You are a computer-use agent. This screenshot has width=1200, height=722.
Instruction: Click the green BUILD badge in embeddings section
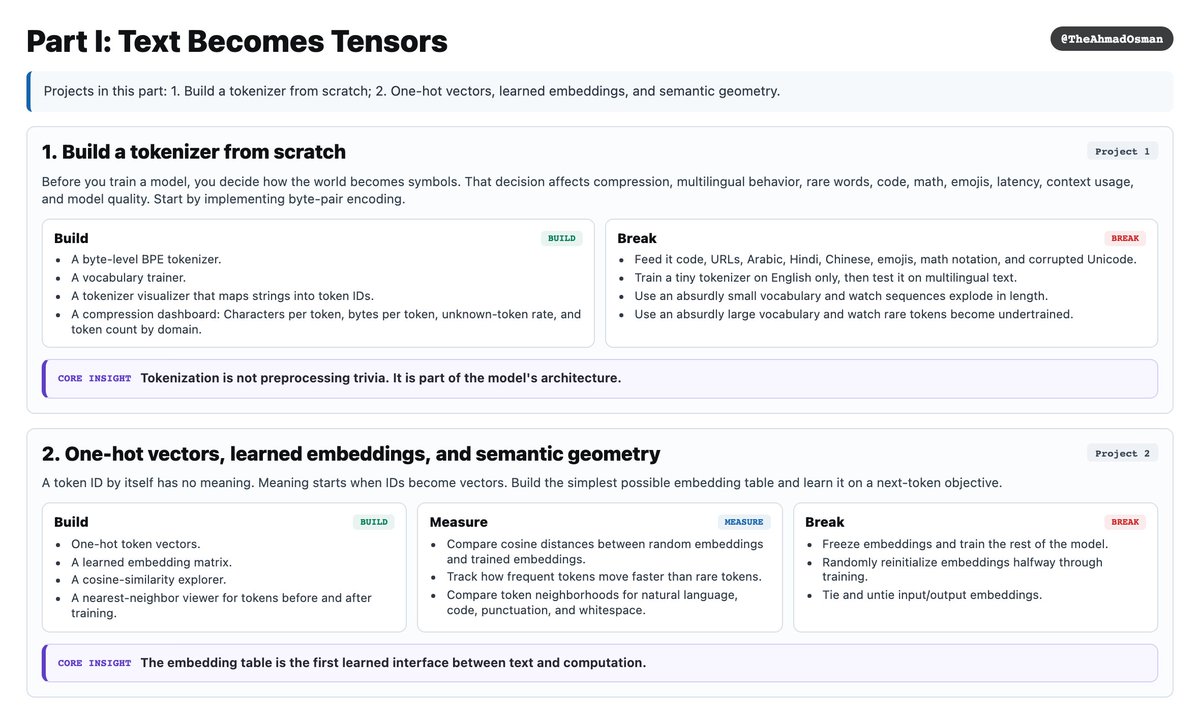click(373, 522)
